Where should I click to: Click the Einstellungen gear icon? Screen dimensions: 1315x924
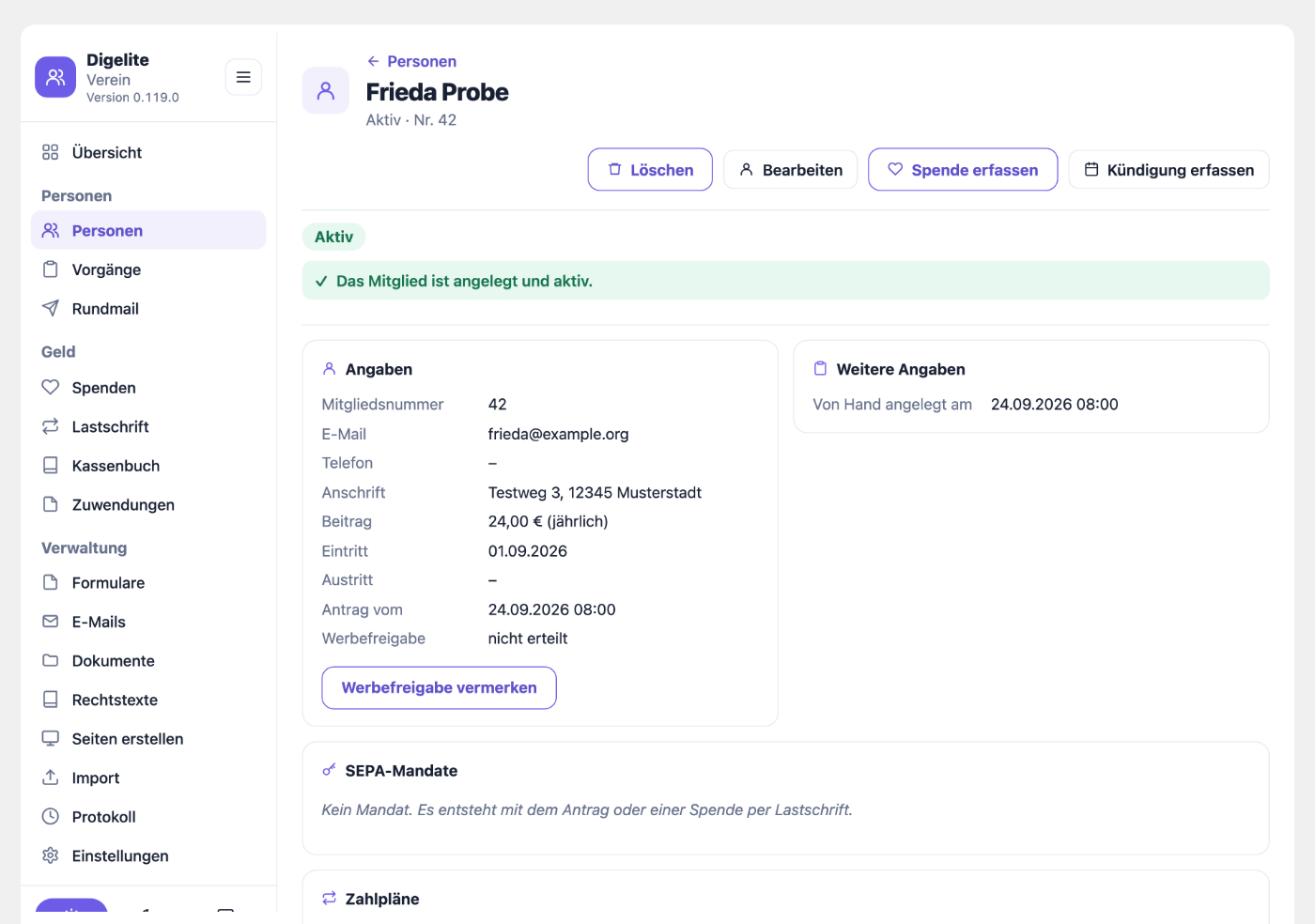tap(51, 855)
